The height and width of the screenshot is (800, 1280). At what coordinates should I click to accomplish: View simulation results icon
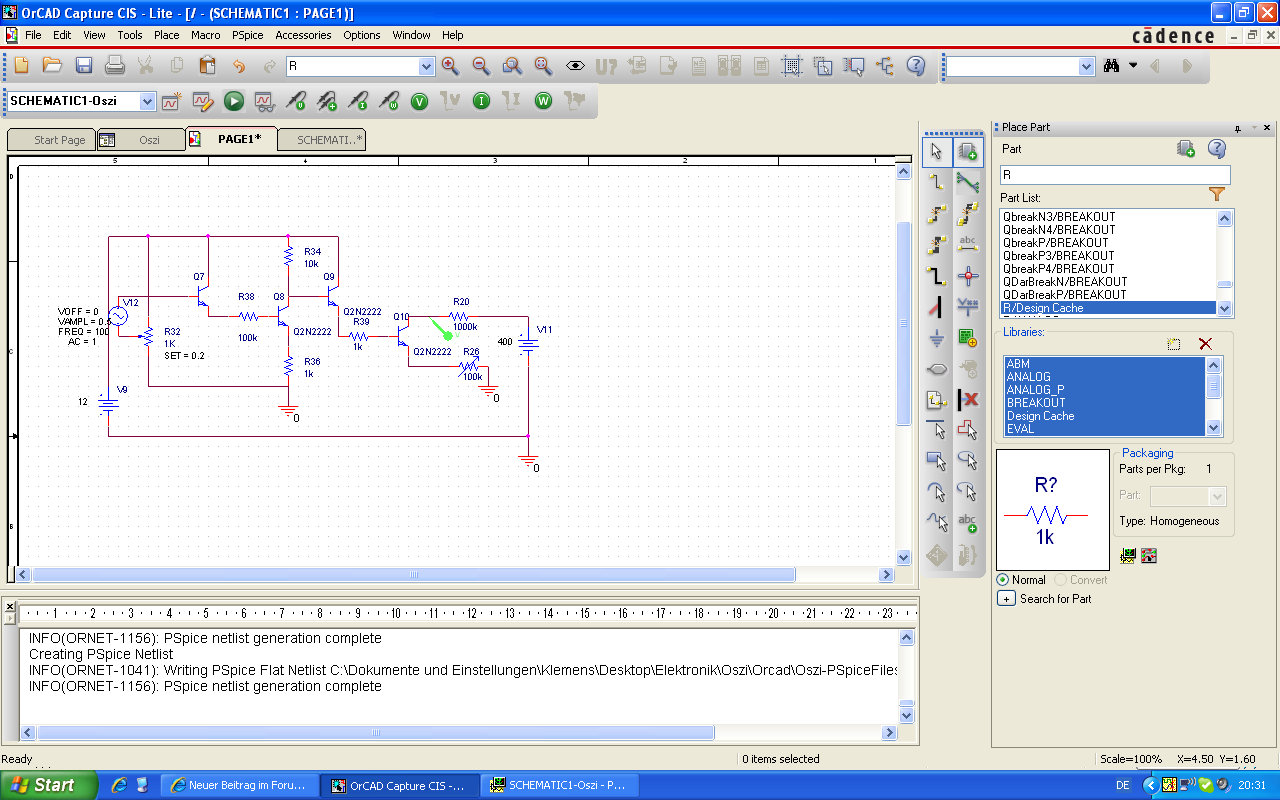coord(265,101)
